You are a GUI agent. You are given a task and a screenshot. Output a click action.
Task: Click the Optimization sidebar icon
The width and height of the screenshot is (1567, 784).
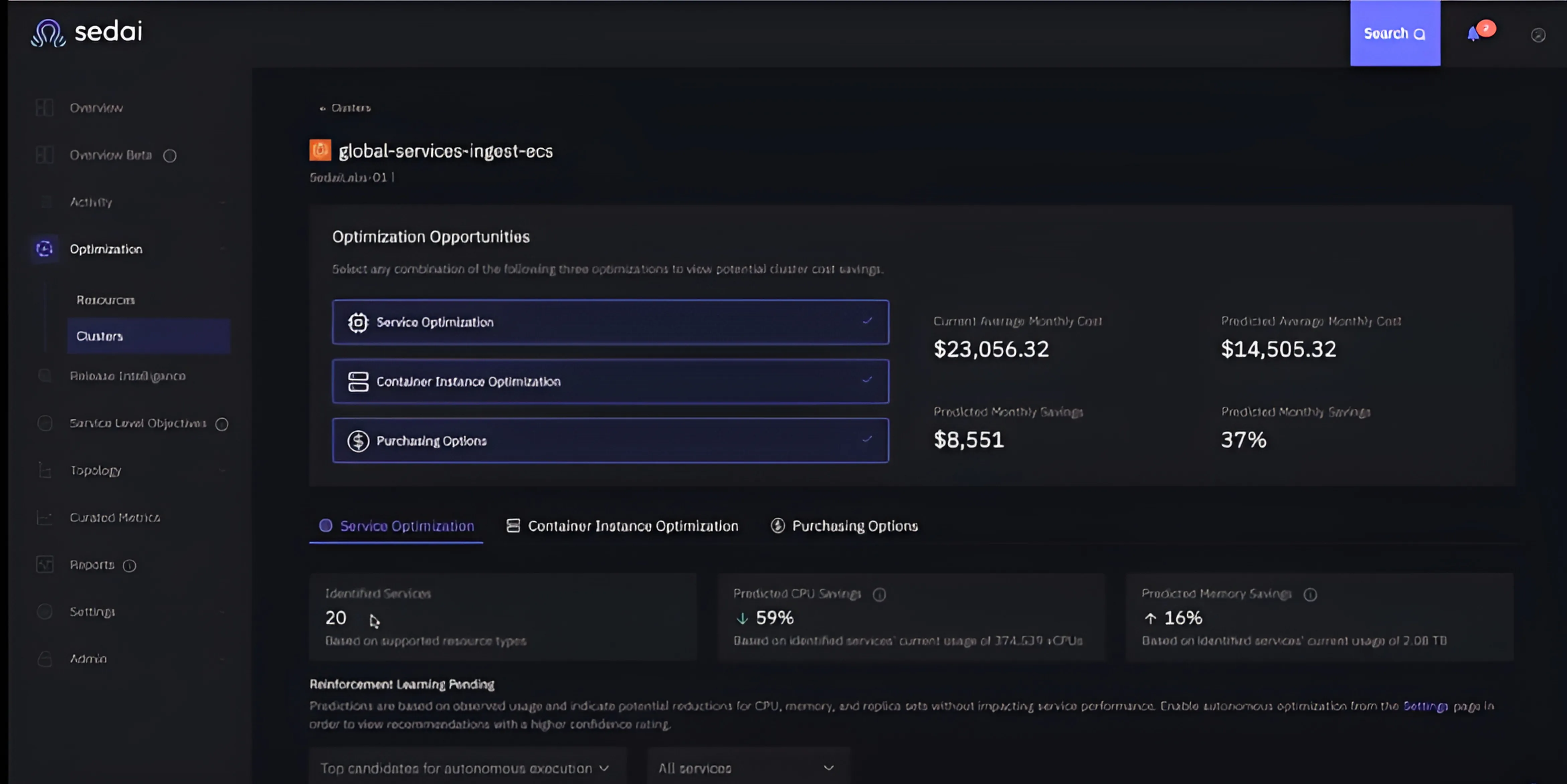click(x=44, y=249)
